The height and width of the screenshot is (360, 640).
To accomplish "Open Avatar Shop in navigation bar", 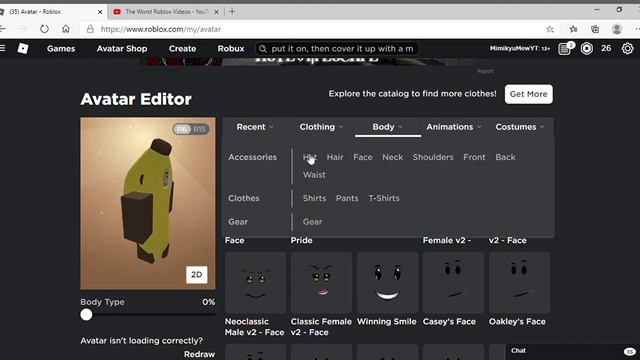I will coord(122,49).
